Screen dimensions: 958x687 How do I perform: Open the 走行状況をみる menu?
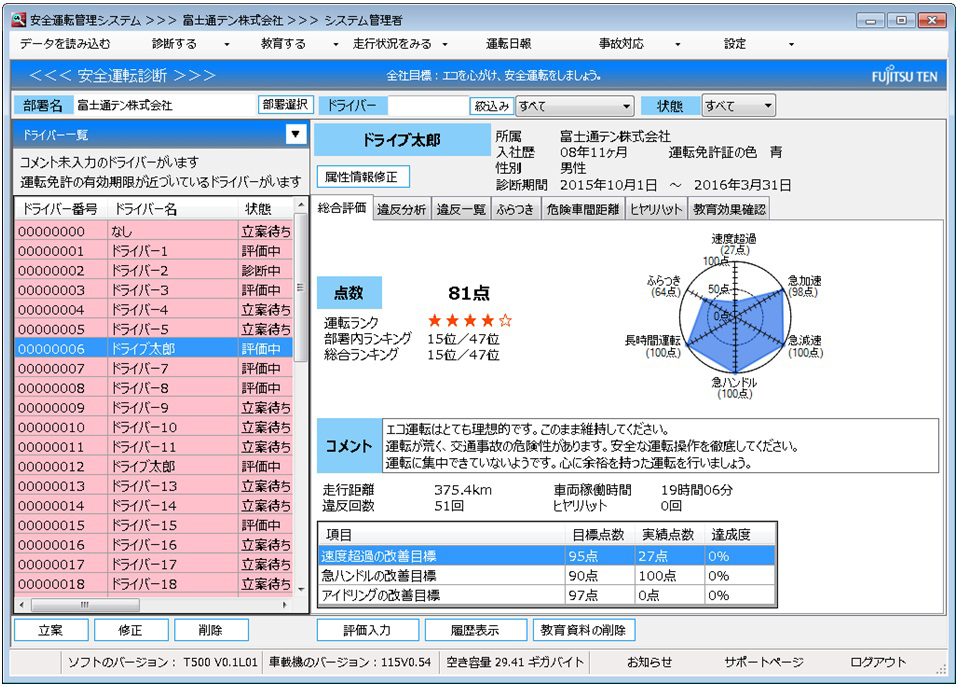coord(400,44)
